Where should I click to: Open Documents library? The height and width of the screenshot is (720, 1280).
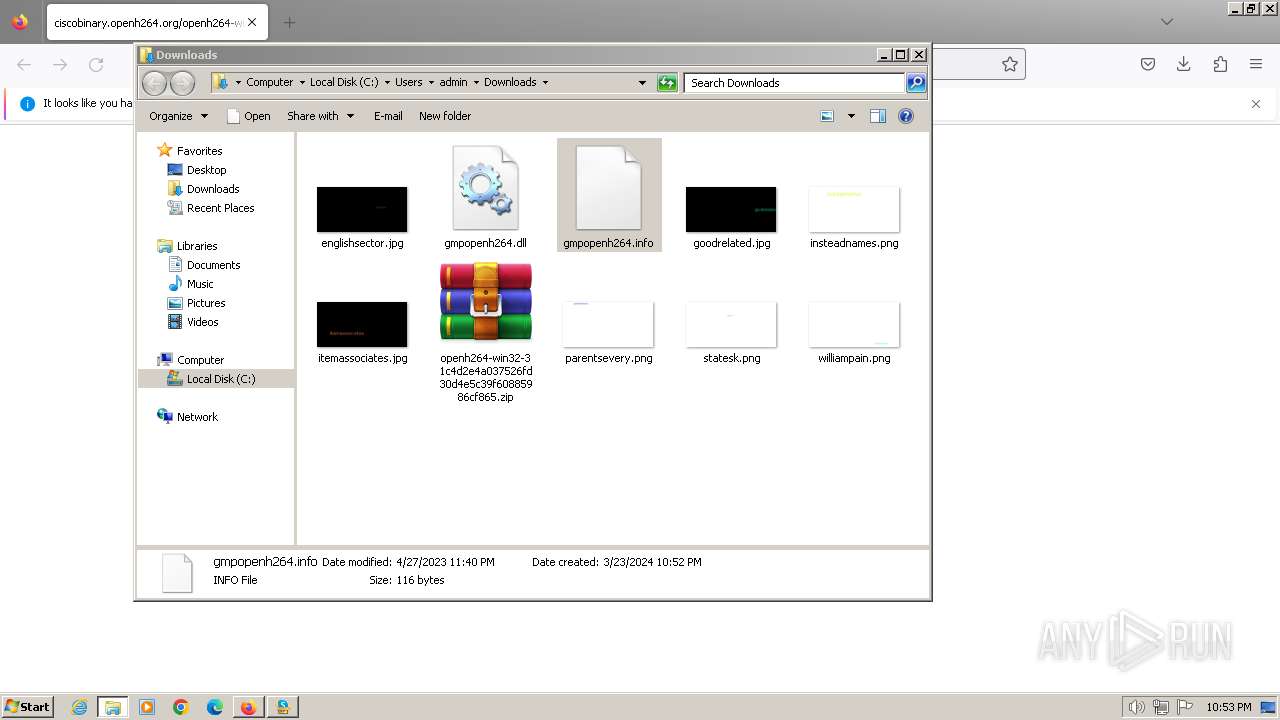click(213, 265)
